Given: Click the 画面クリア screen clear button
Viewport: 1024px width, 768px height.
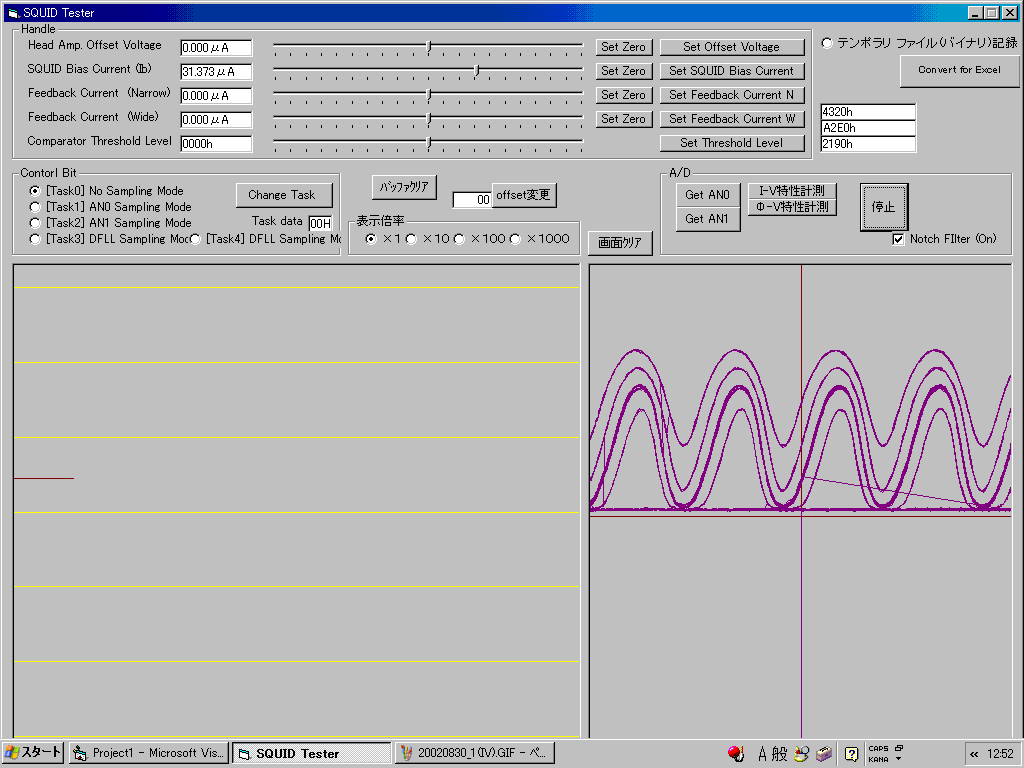Looking at the screenshot, I should point(620,243).
